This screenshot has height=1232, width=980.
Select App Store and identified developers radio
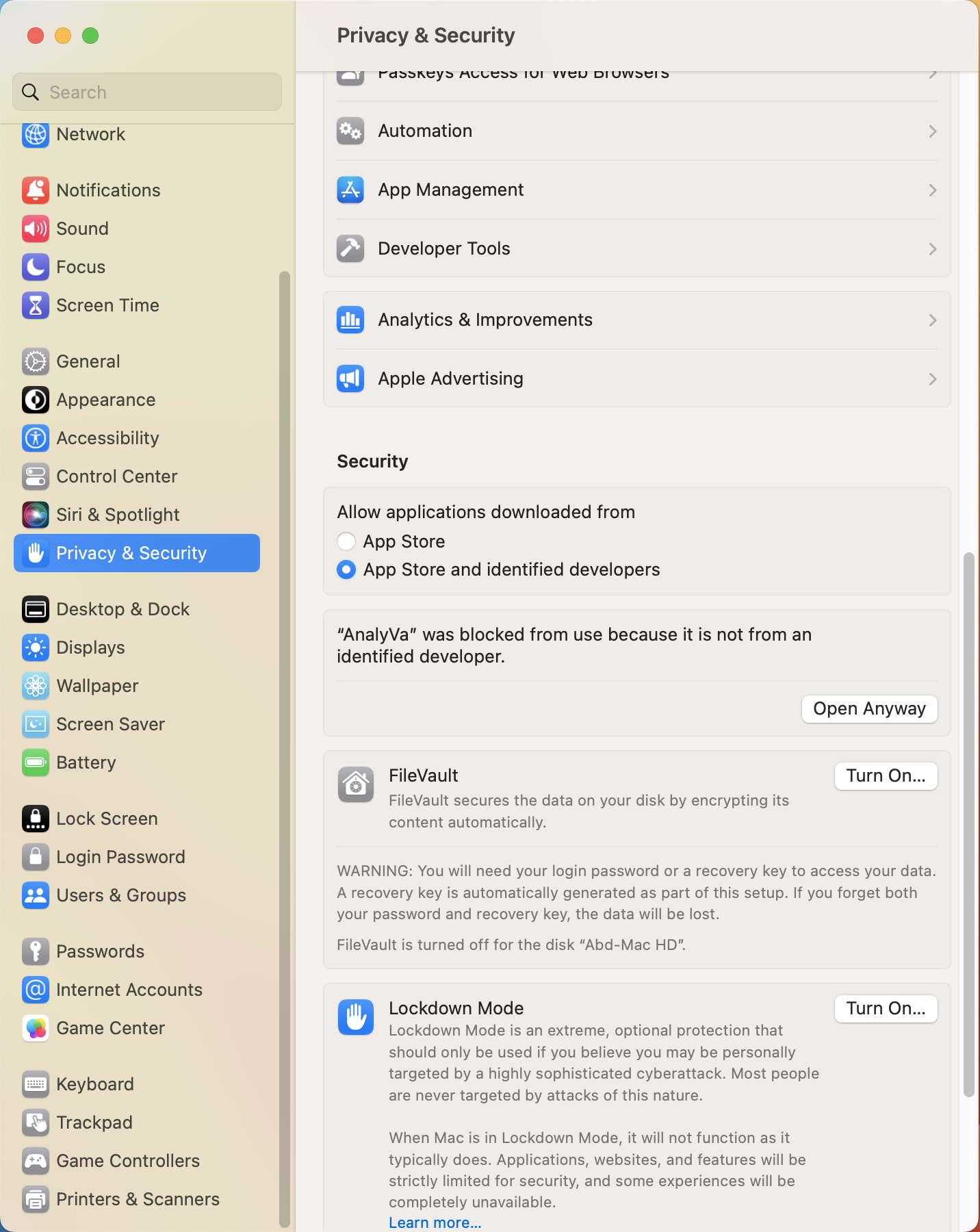[346, 569]
